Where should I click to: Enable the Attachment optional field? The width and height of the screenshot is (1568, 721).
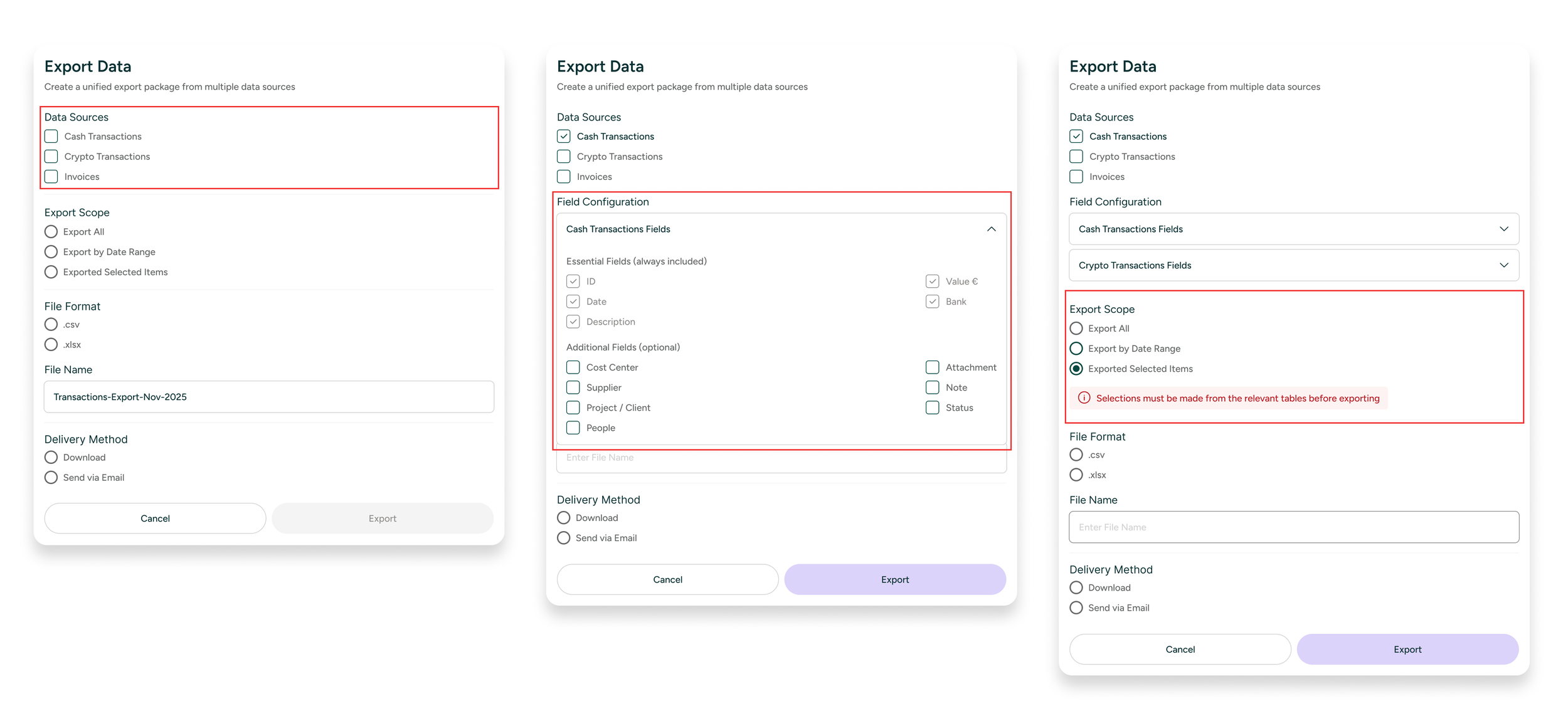932,367
